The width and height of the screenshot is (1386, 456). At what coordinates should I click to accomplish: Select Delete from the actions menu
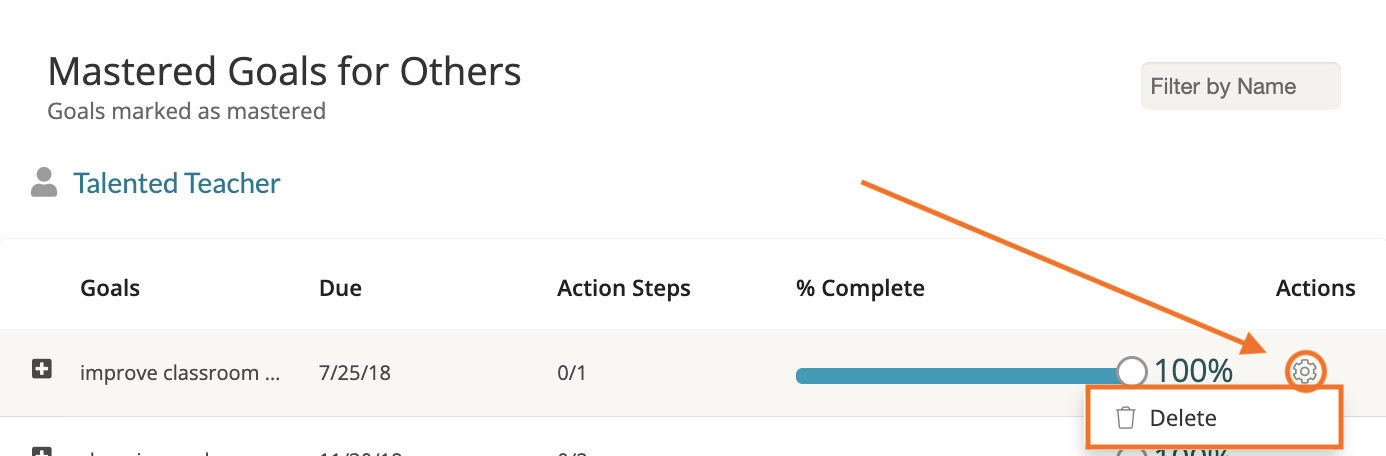[1183, 418]
